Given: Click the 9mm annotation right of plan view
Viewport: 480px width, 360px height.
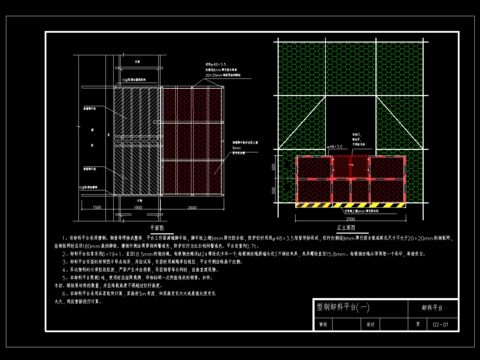Looking at the screenshot, I should [x=237, y=148].
